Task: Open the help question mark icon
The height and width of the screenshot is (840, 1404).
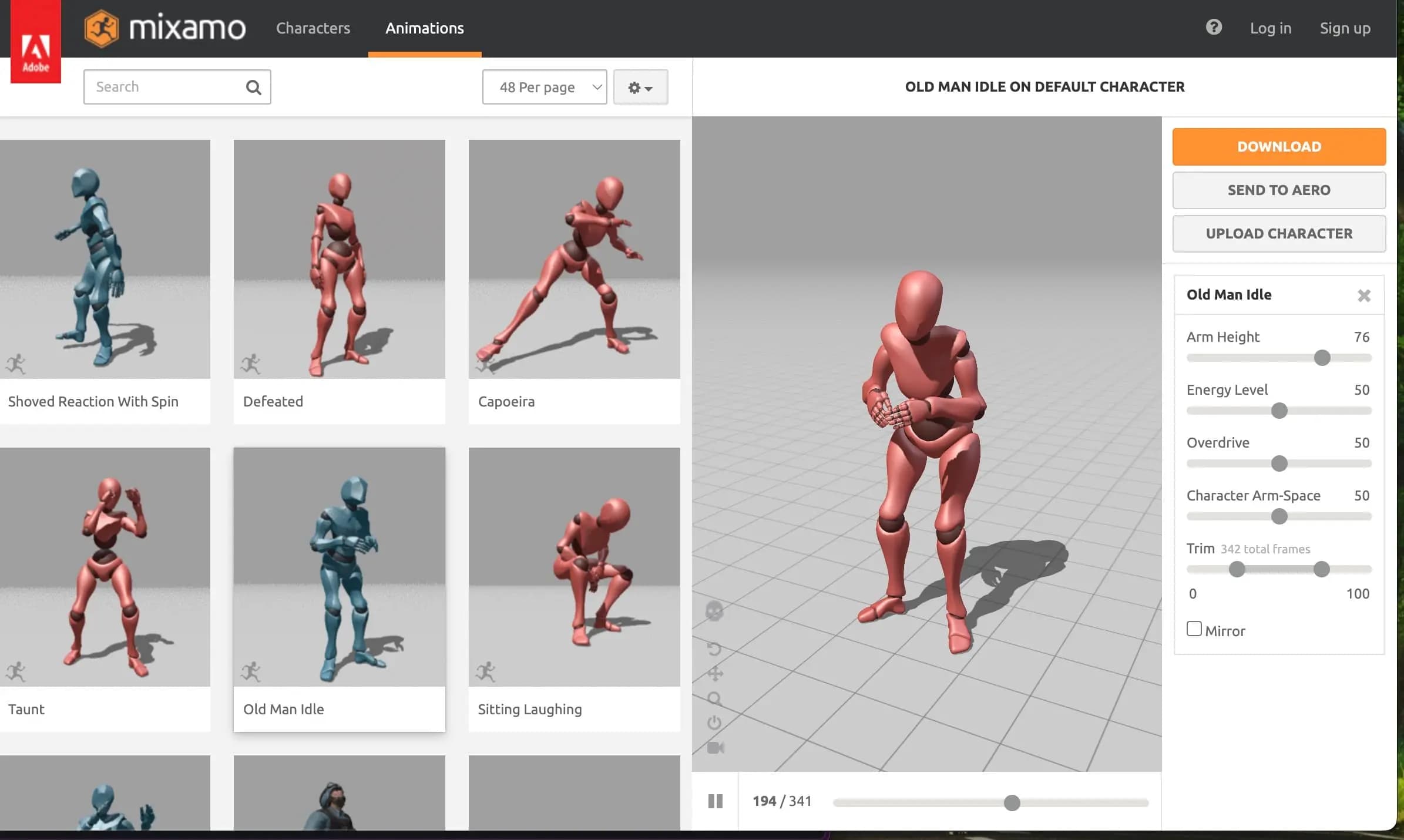Action: point(1214,27)
